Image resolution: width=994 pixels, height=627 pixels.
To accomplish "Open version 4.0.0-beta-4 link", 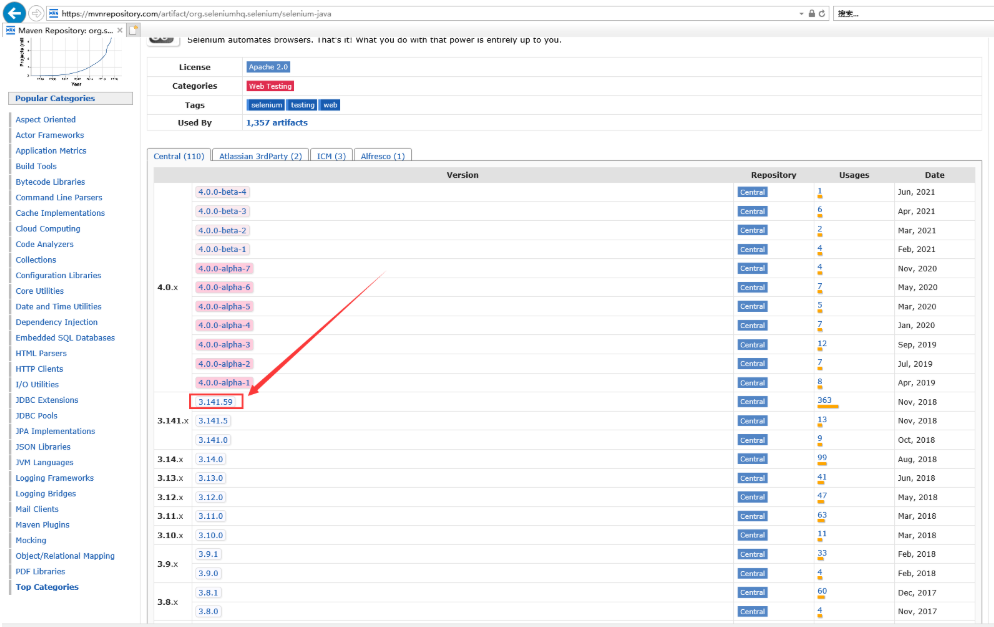I will point(222,192).
